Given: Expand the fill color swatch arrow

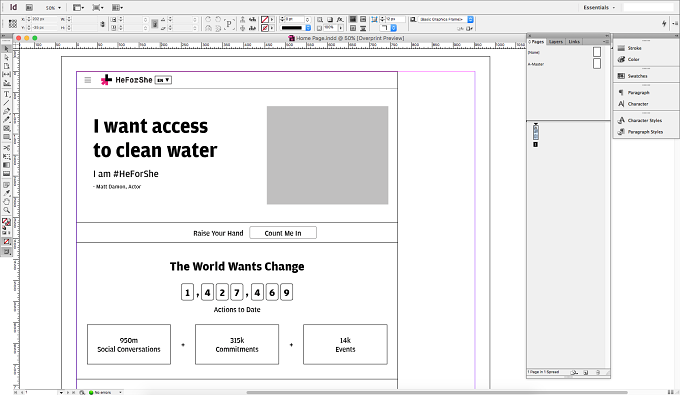Looking at the screenshot, I should tap(272, 20).
